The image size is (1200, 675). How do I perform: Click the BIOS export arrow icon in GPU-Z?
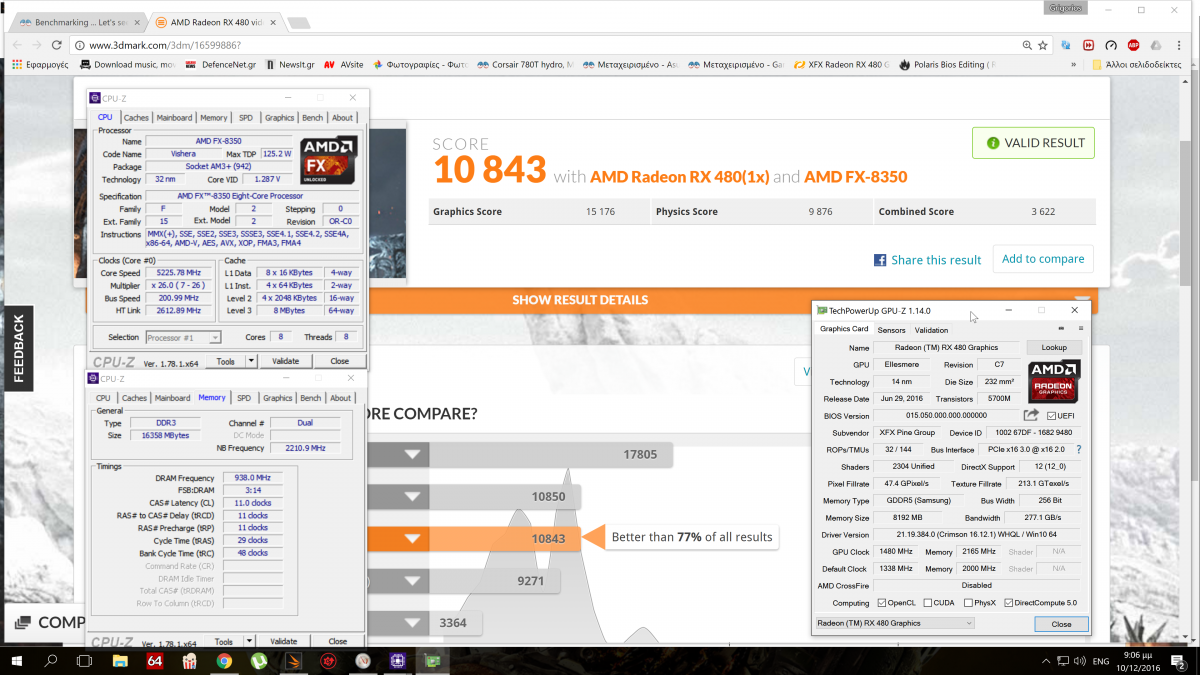coord(1032,415)
